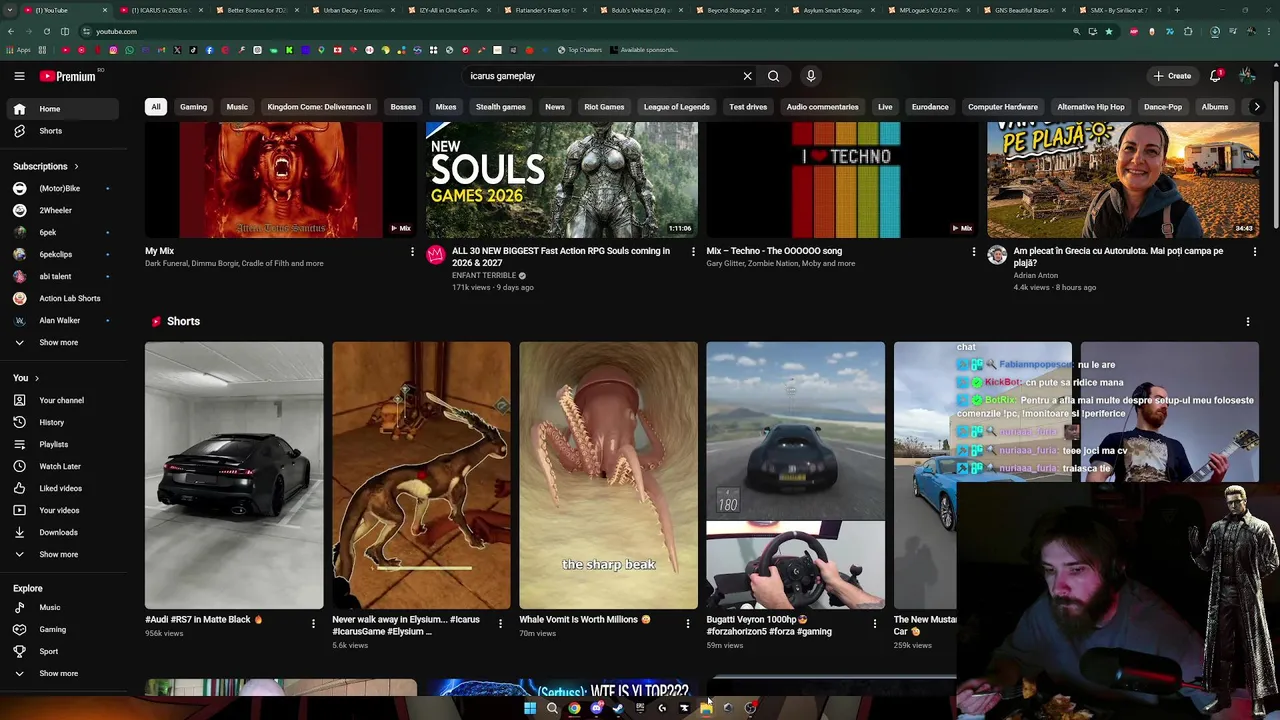Select the All filter chip
The height and width of the screenshot is (720, 1280).
coord(156,107)
